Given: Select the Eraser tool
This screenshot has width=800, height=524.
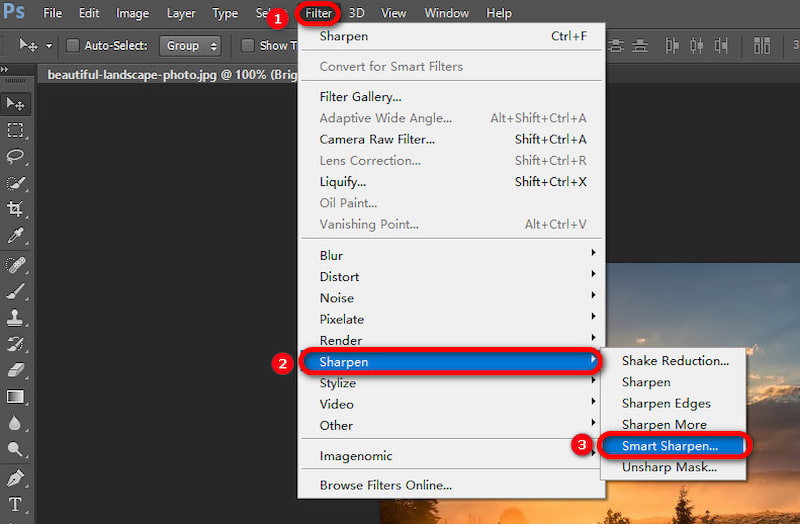Looking at the screenshot, I should 15,370.
